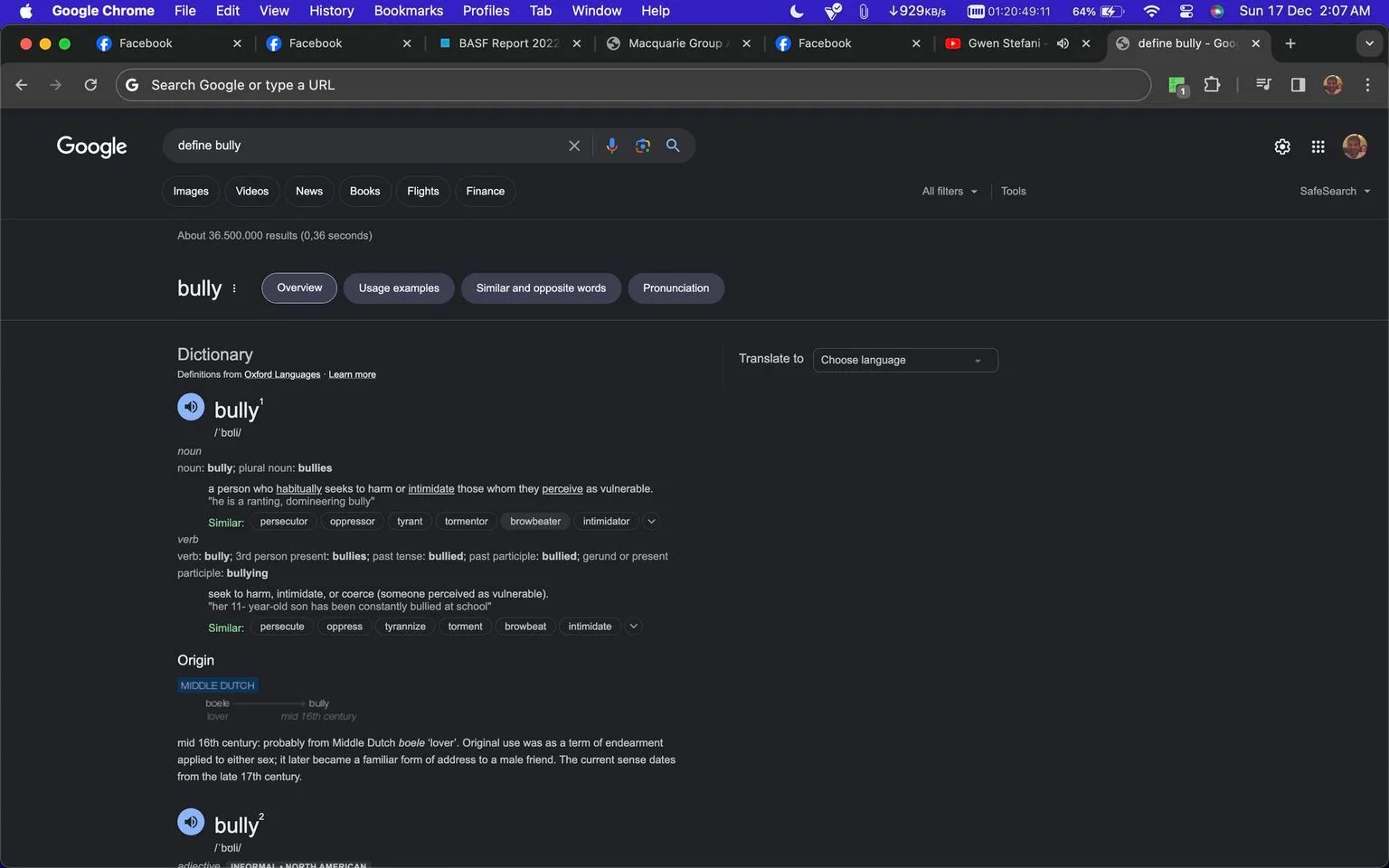
Task: Switch to the Gwen Stefani YouTube tab
Action: [1004, 43]
